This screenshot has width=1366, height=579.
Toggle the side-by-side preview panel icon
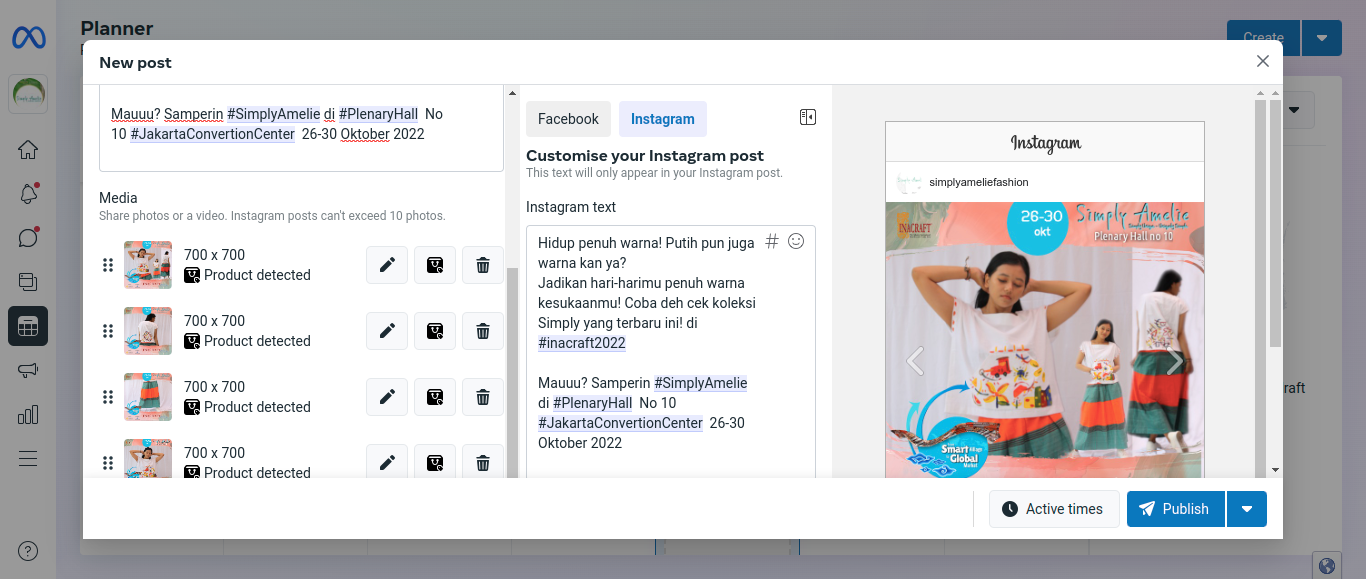coord(808,118)
